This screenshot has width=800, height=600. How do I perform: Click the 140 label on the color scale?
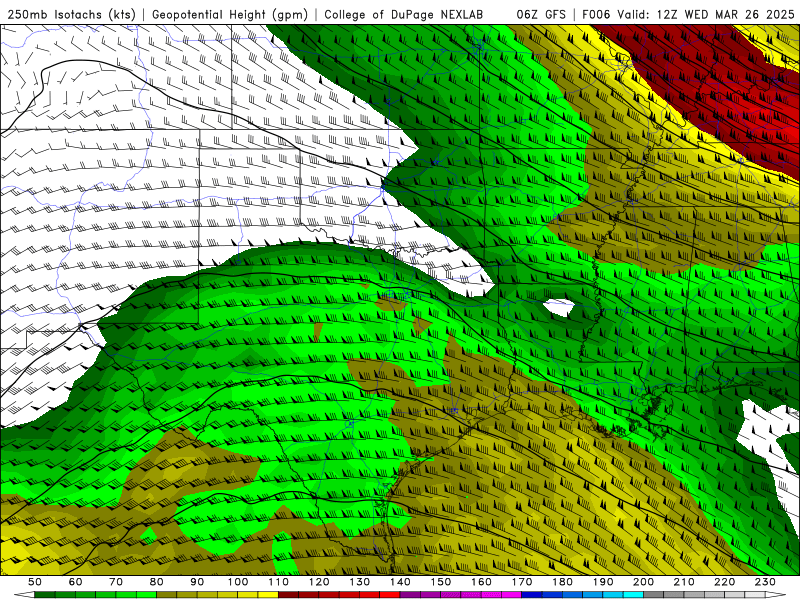click(x=400, y=582)
